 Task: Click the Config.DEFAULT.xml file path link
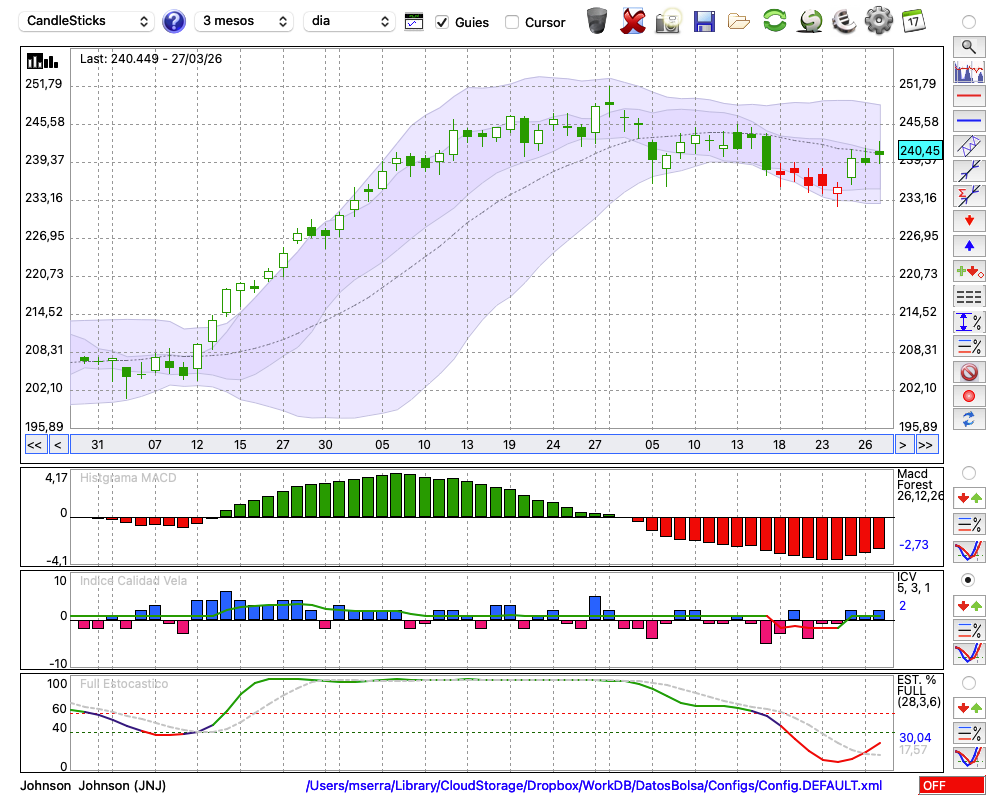[594, 785]
